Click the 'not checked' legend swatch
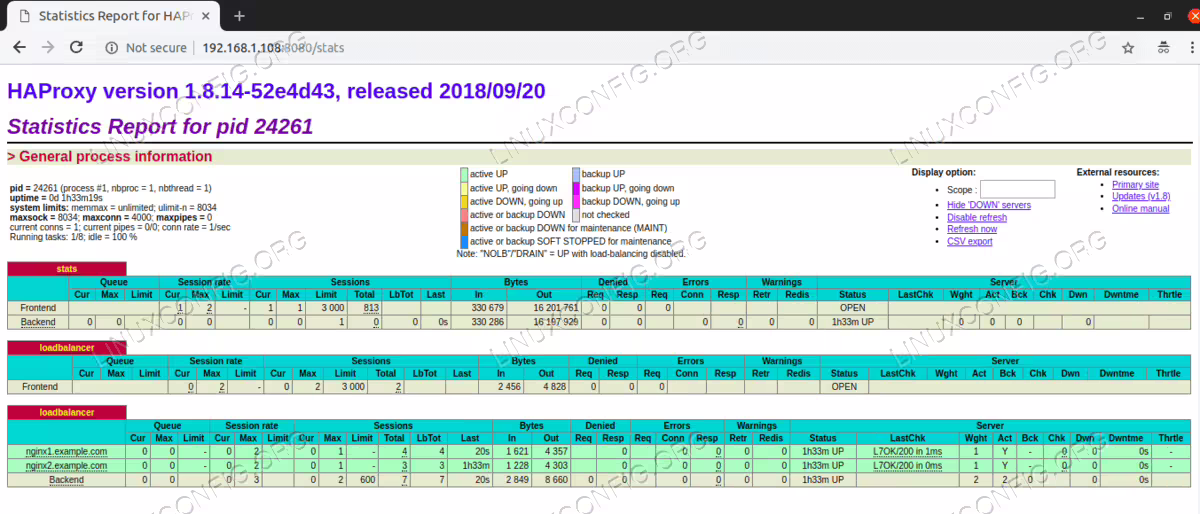This screenshot has height=514, width=1200. pyautogui.click(x=576, y=215)
